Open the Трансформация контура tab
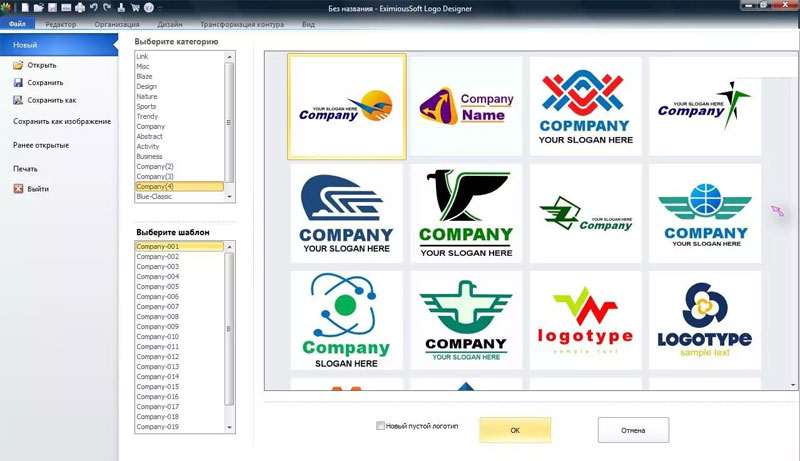Viewport: 800px width, 461px height. click(242, 24)
